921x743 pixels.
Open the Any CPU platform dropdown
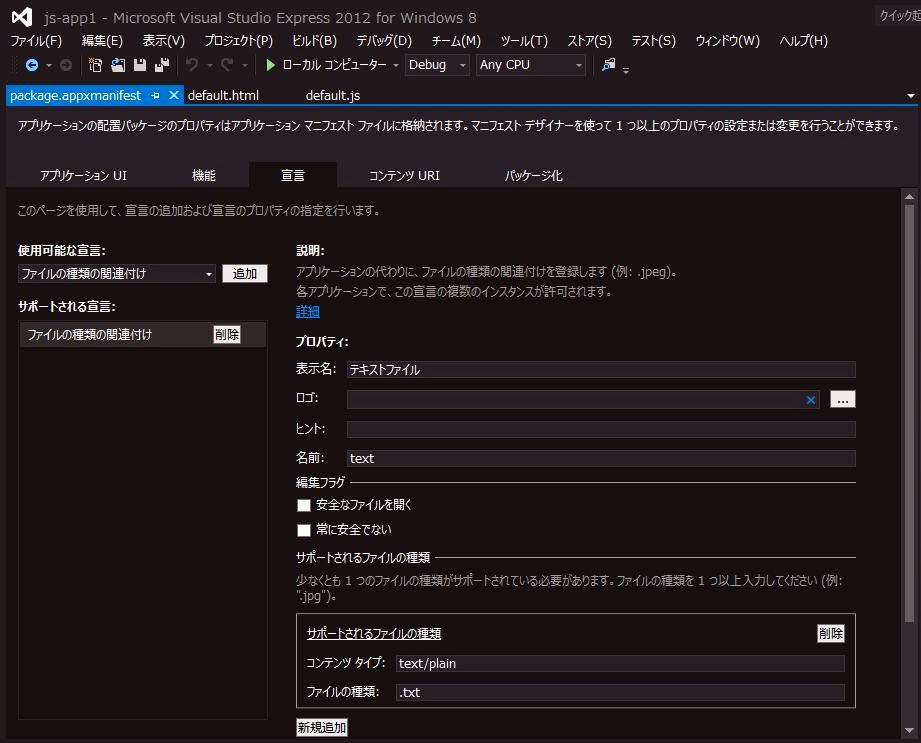tap(531, 65)
